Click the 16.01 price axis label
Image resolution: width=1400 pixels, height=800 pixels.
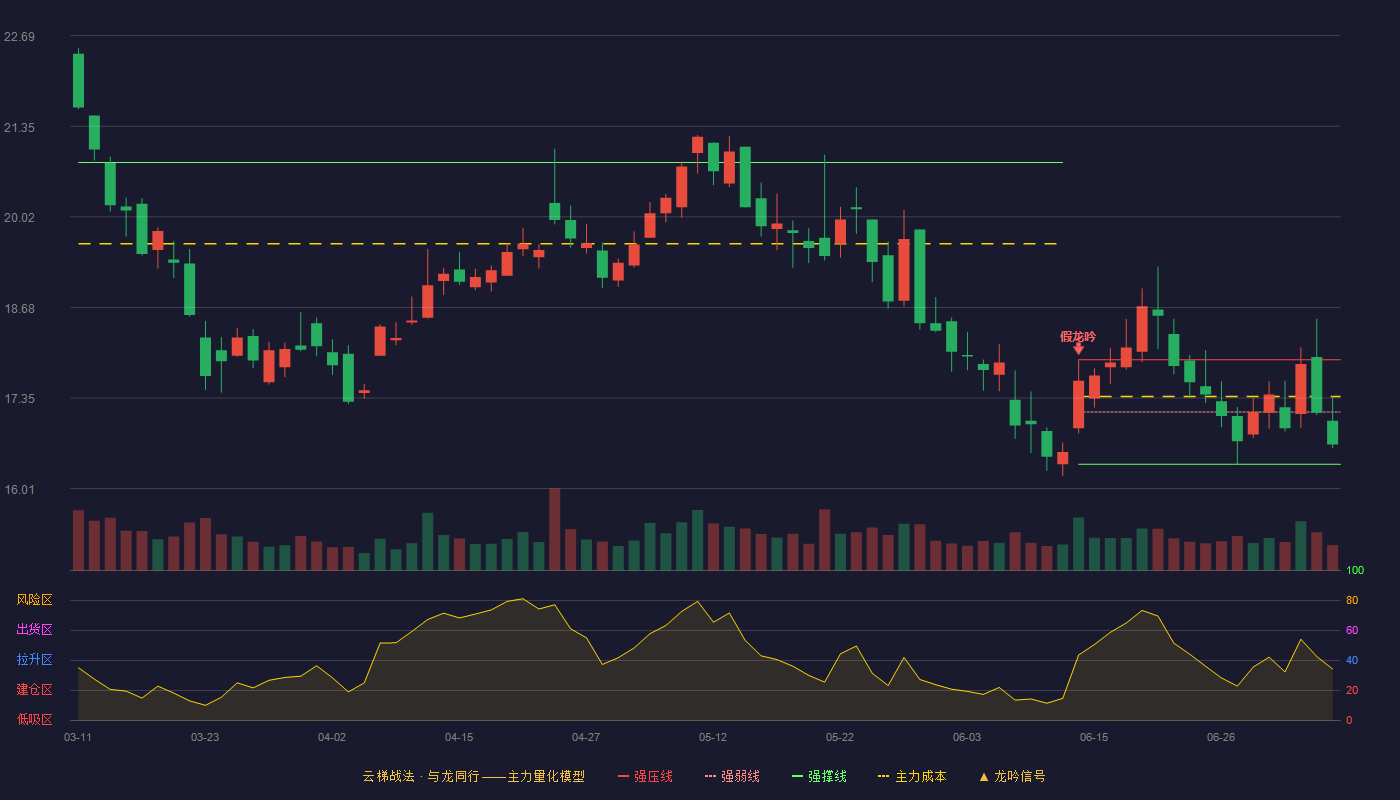click(19, 490)
